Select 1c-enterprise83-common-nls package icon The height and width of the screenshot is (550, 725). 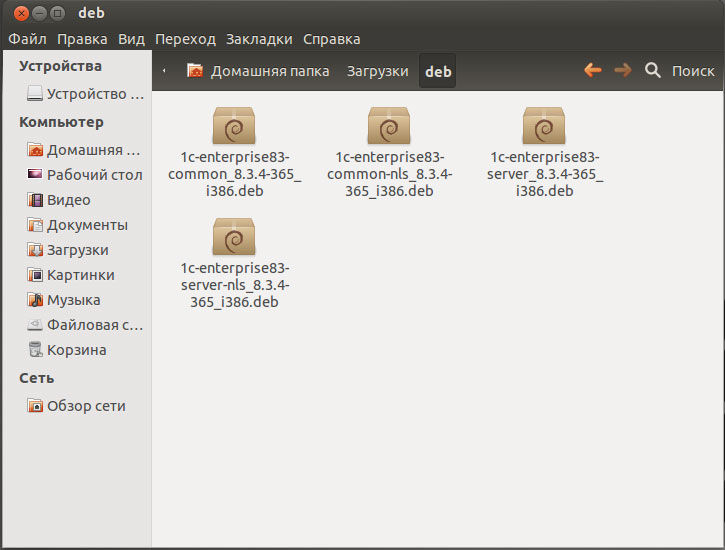pos(389,126)
